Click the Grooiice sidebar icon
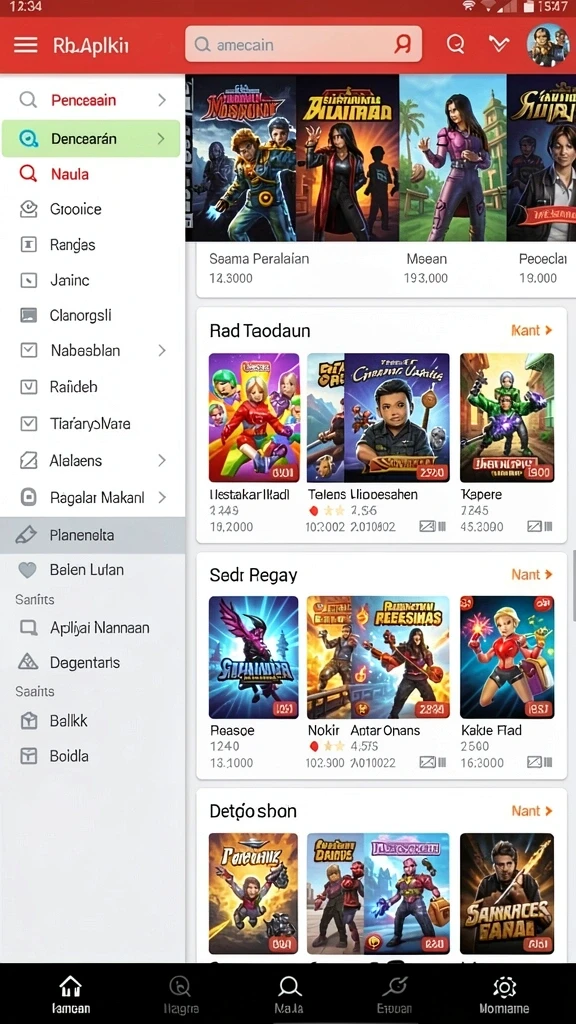 29,209
